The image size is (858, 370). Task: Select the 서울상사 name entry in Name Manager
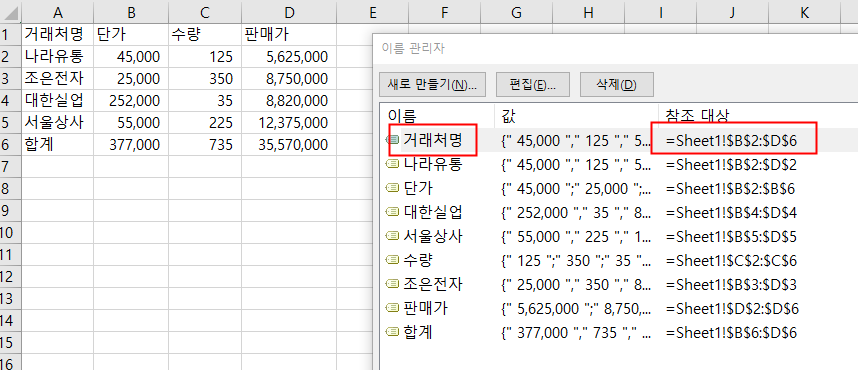tap(432, 236)
